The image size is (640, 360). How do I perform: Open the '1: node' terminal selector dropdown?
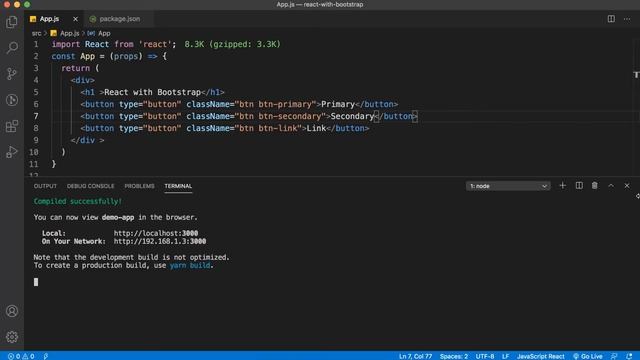(508, 186)
